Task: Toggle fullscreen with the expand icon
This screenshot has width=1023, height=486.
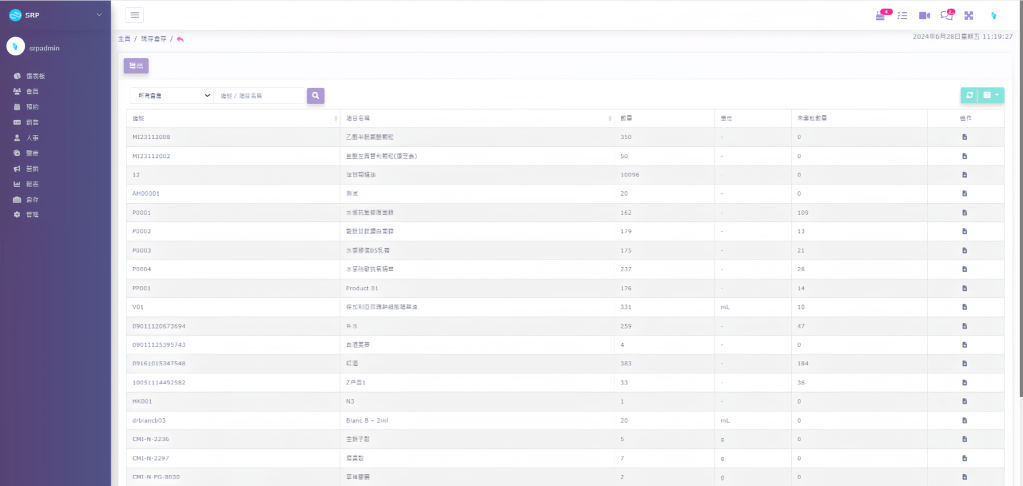Action: (969, 15)
